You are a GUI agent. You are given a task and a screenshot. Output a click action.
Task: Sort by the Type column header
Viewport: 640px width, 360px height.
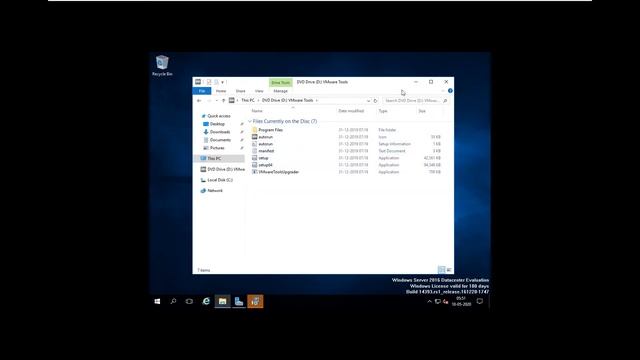pyautogui.click(x=383, y=111)
